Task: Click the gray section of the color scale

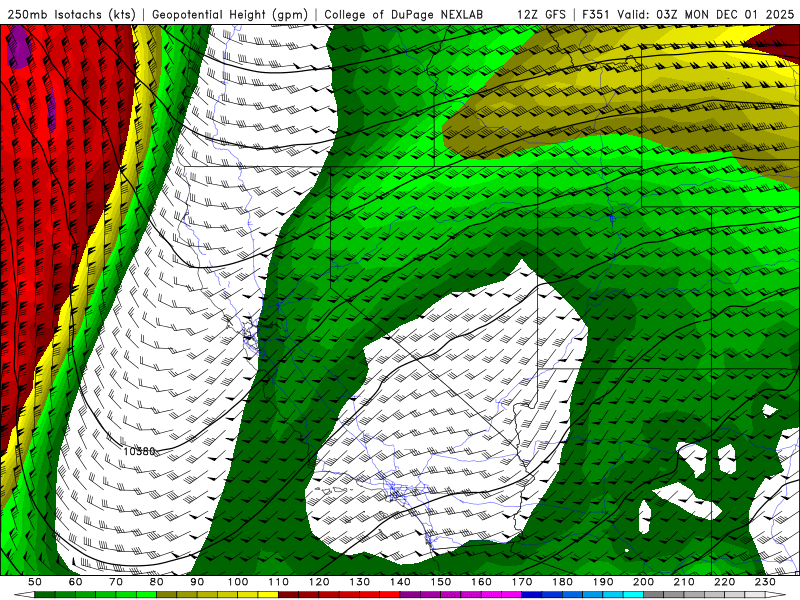Action: [704, 595]
